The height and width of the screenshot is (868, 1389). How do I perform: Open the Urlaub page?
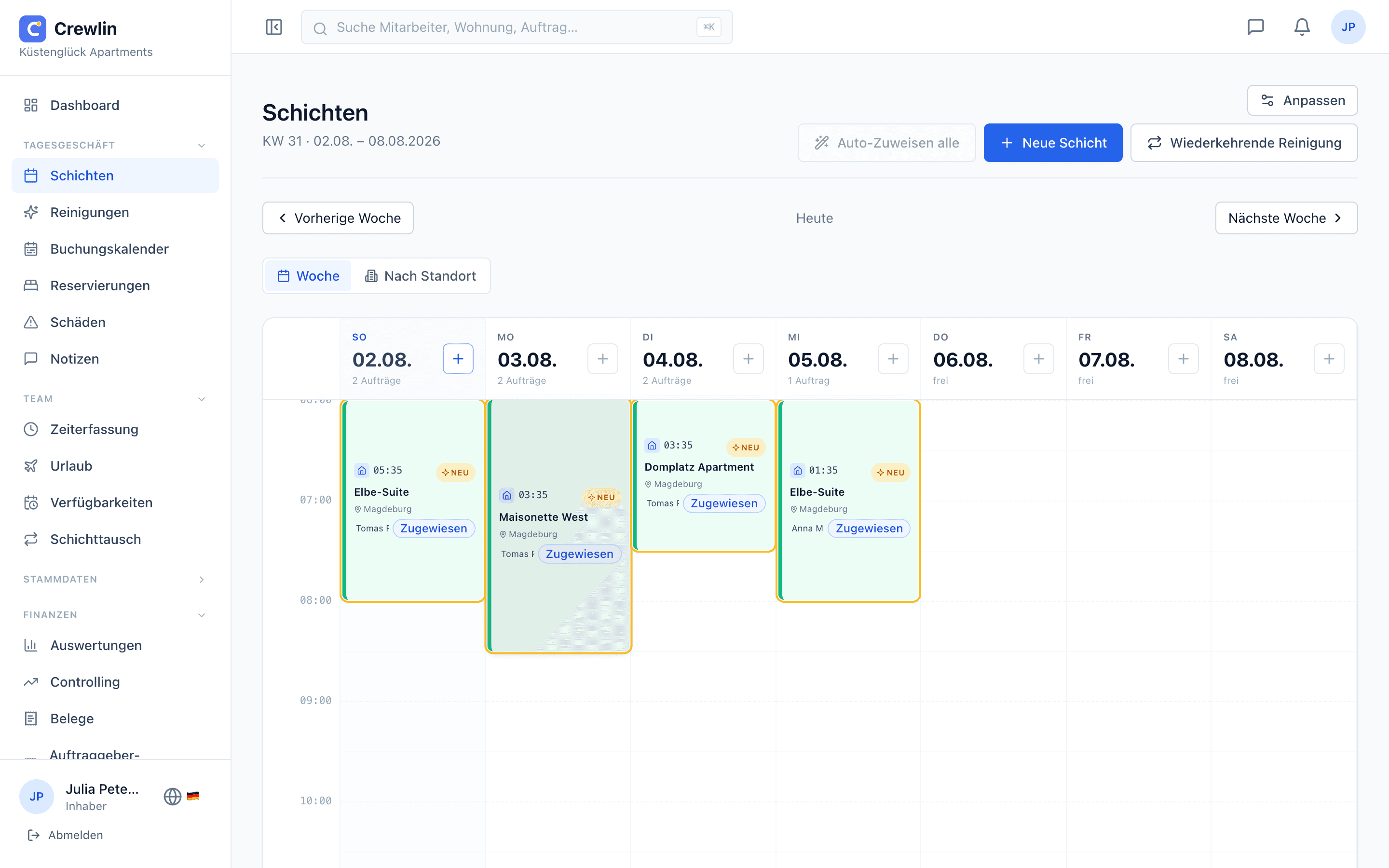(115, 466)
